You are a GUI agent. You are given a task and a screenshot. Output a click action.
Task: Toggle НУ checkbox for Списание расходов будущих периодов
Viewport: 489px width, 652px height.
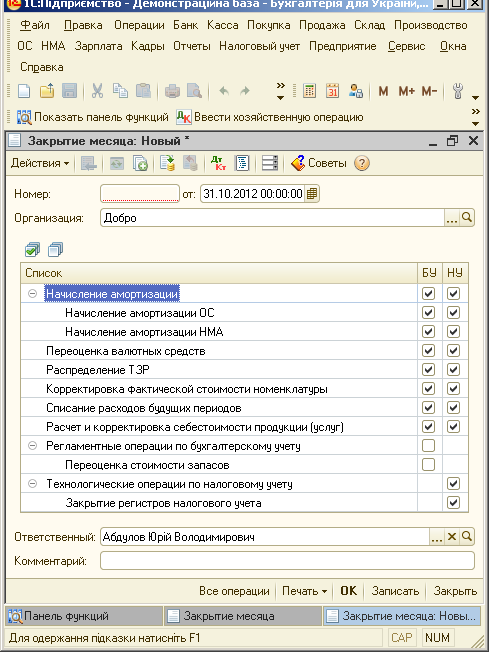(x=453, y=408)
